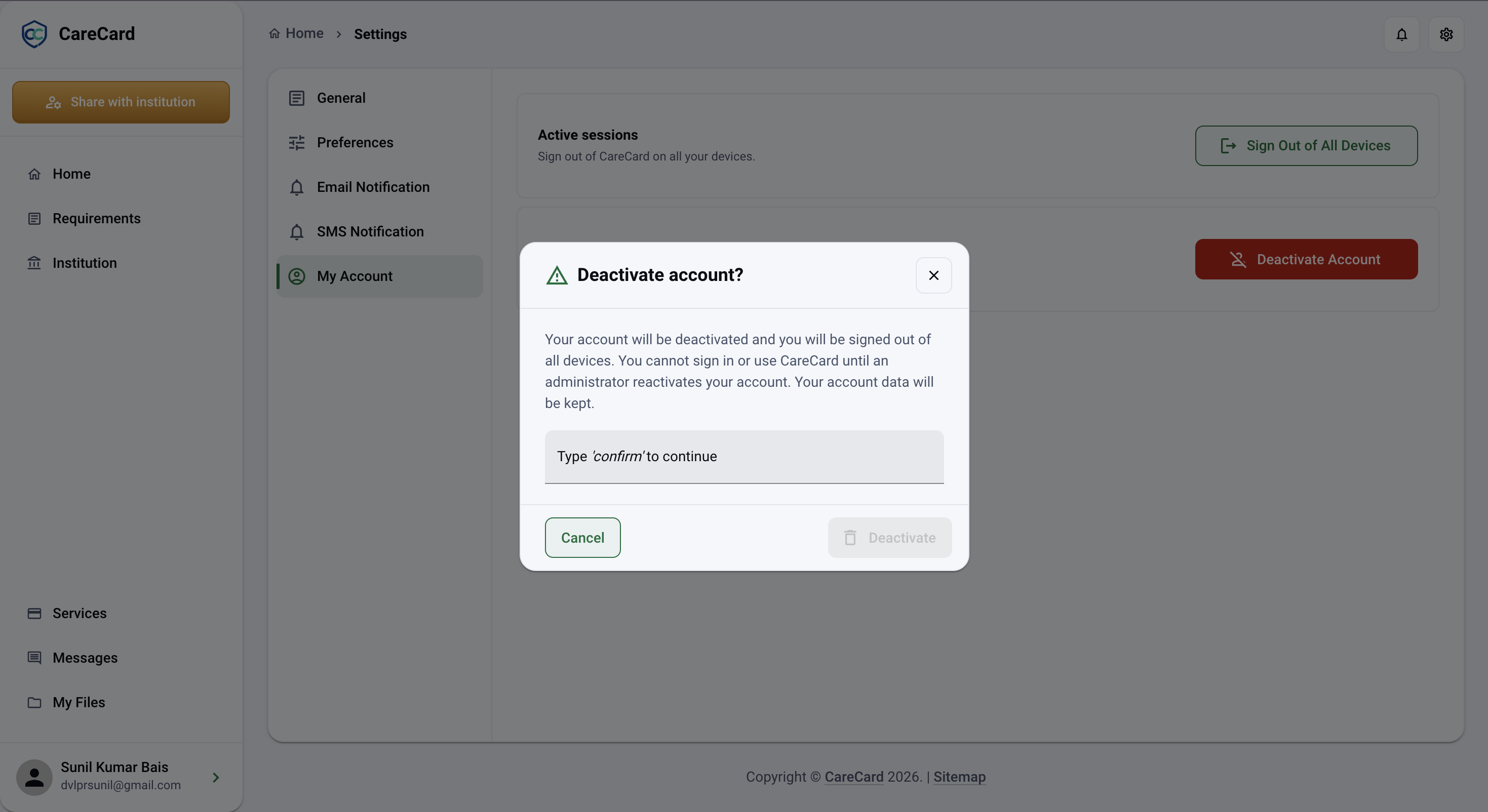Image resolution: width=1488 pixels, height=812 pixels.
Task: Click the Services card icon
Action: click(x=34, y=614)
